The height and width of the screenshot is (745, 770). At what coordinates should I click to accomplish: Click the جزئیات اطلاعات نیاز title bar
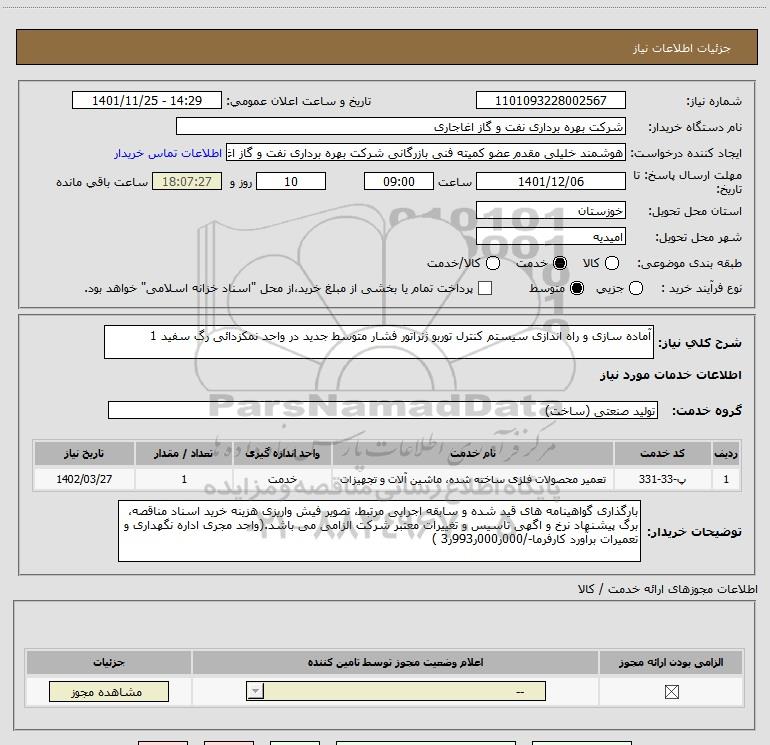pos(386,47)
